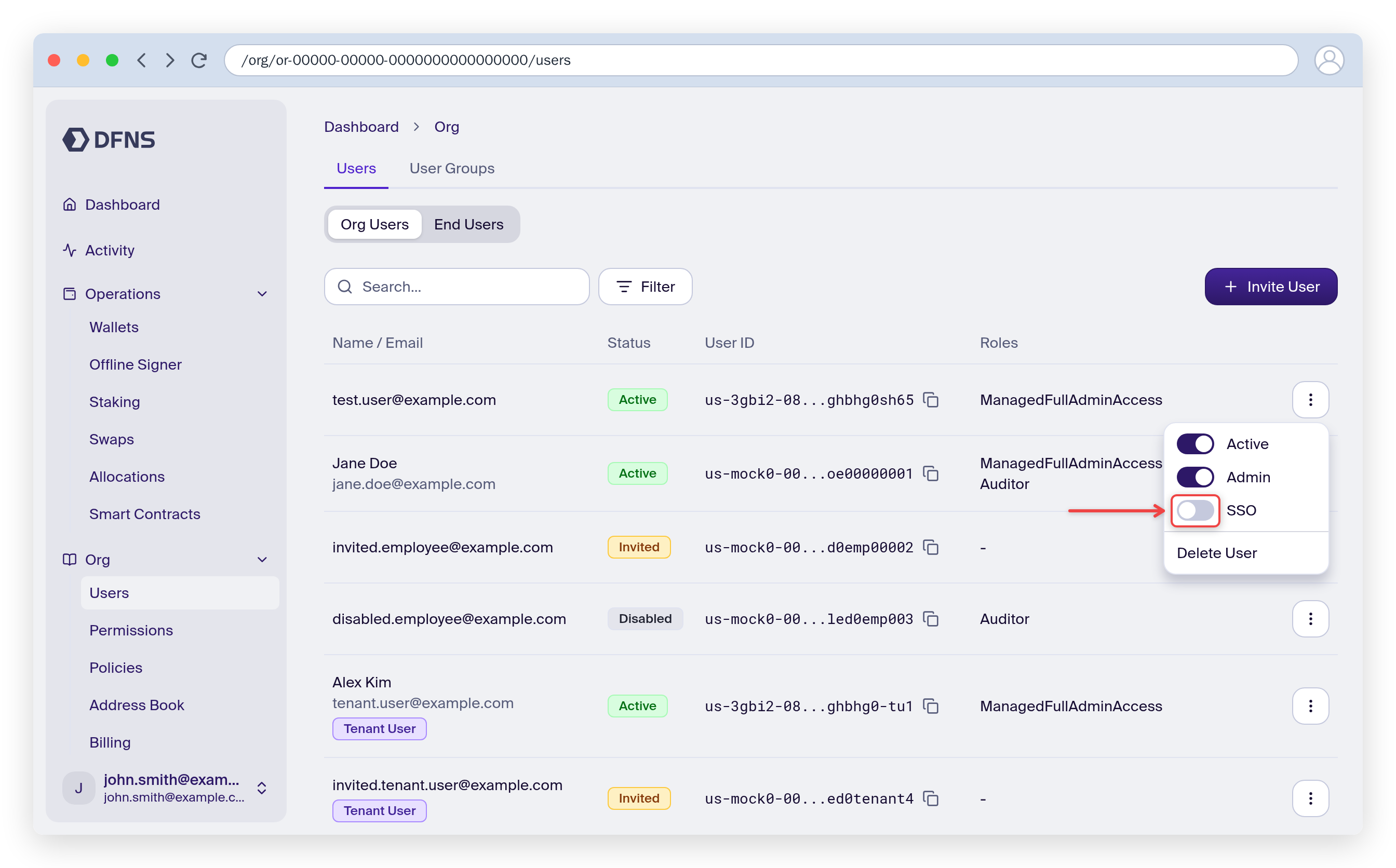Image resolution: width=1396 pixels, height=868 pixels.
Task: Click the Search users input field
Action: tap(457, 287)
